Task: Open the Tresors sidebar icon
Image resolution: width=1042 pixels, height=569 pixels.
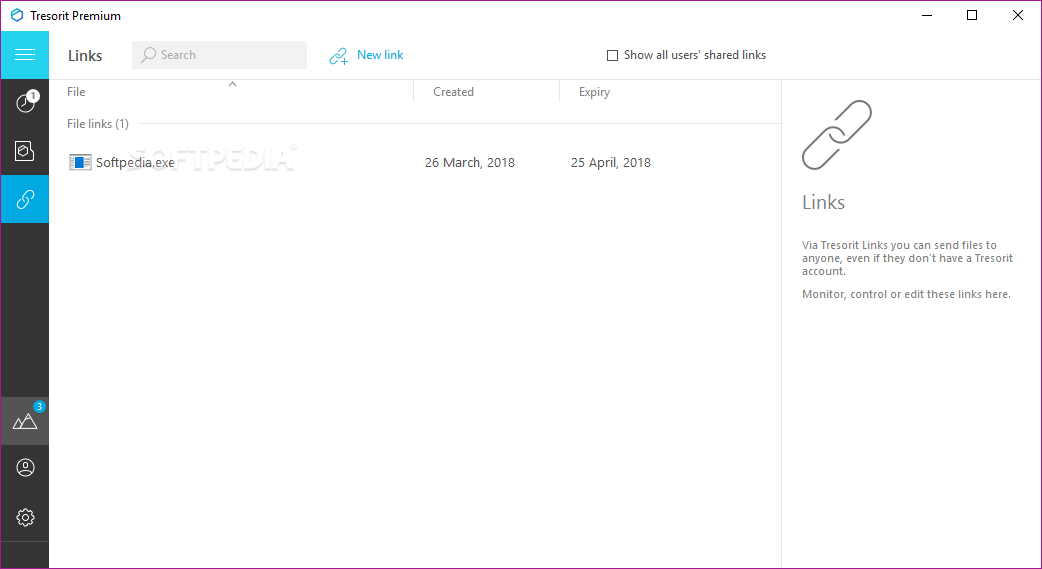Action: (25, 151)
